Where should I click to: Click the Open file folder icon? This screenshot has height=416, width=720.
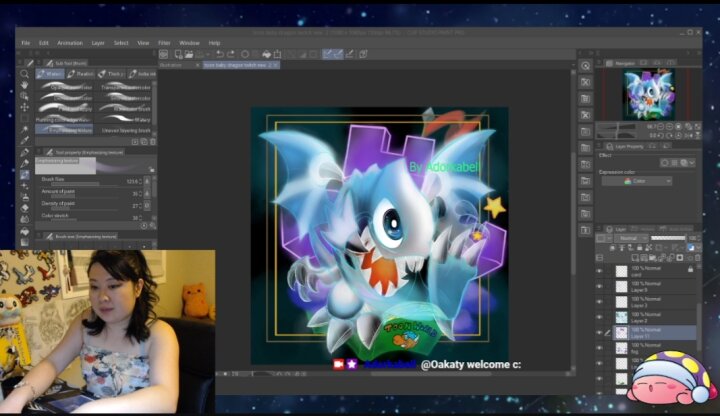189,54
